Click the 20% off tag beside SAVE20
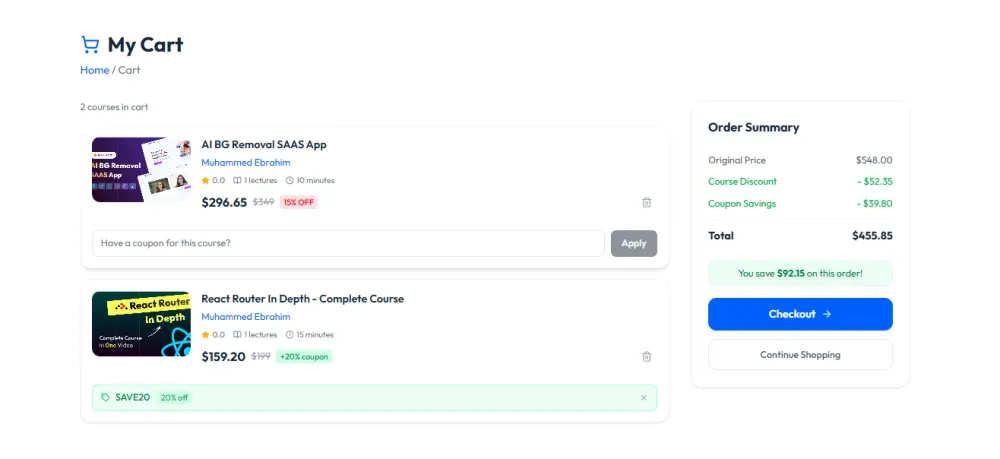1000x459 pixels. (174, 398)
